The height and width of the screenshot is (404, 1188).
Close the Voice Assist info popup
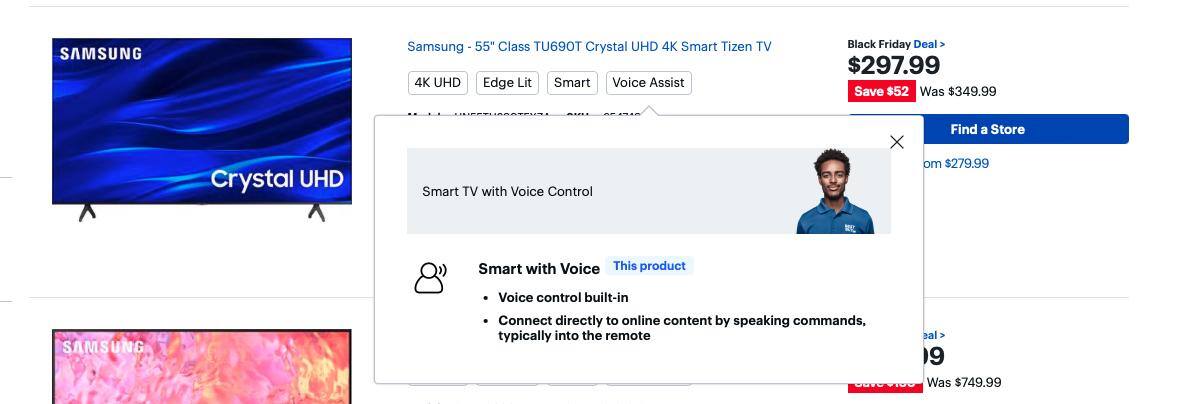point(896,142)
